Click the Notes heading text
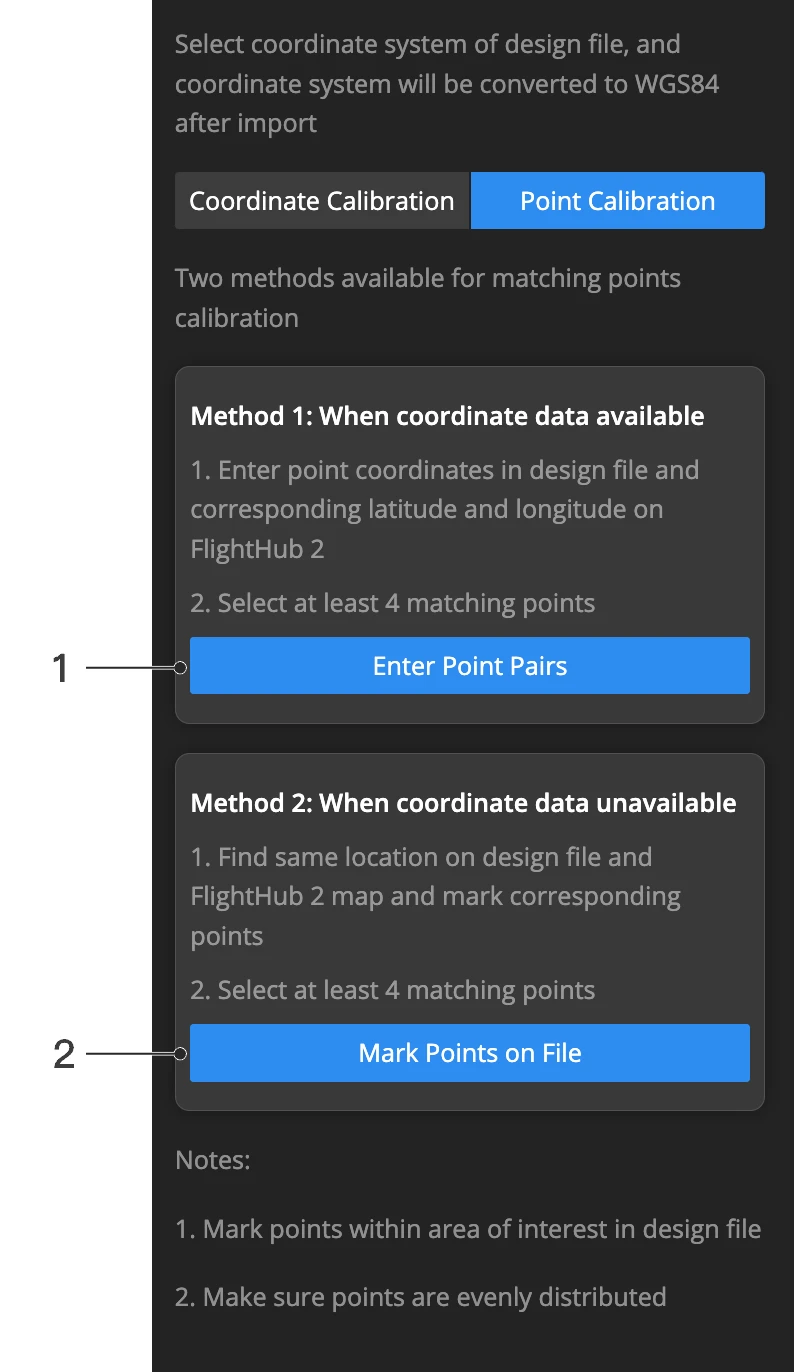Viewport: 794px width, 1372px height. [x=212, y=1159]
